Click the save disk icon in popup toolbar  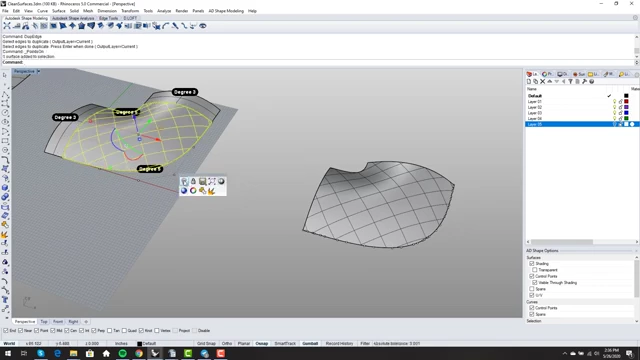(202, 181)
